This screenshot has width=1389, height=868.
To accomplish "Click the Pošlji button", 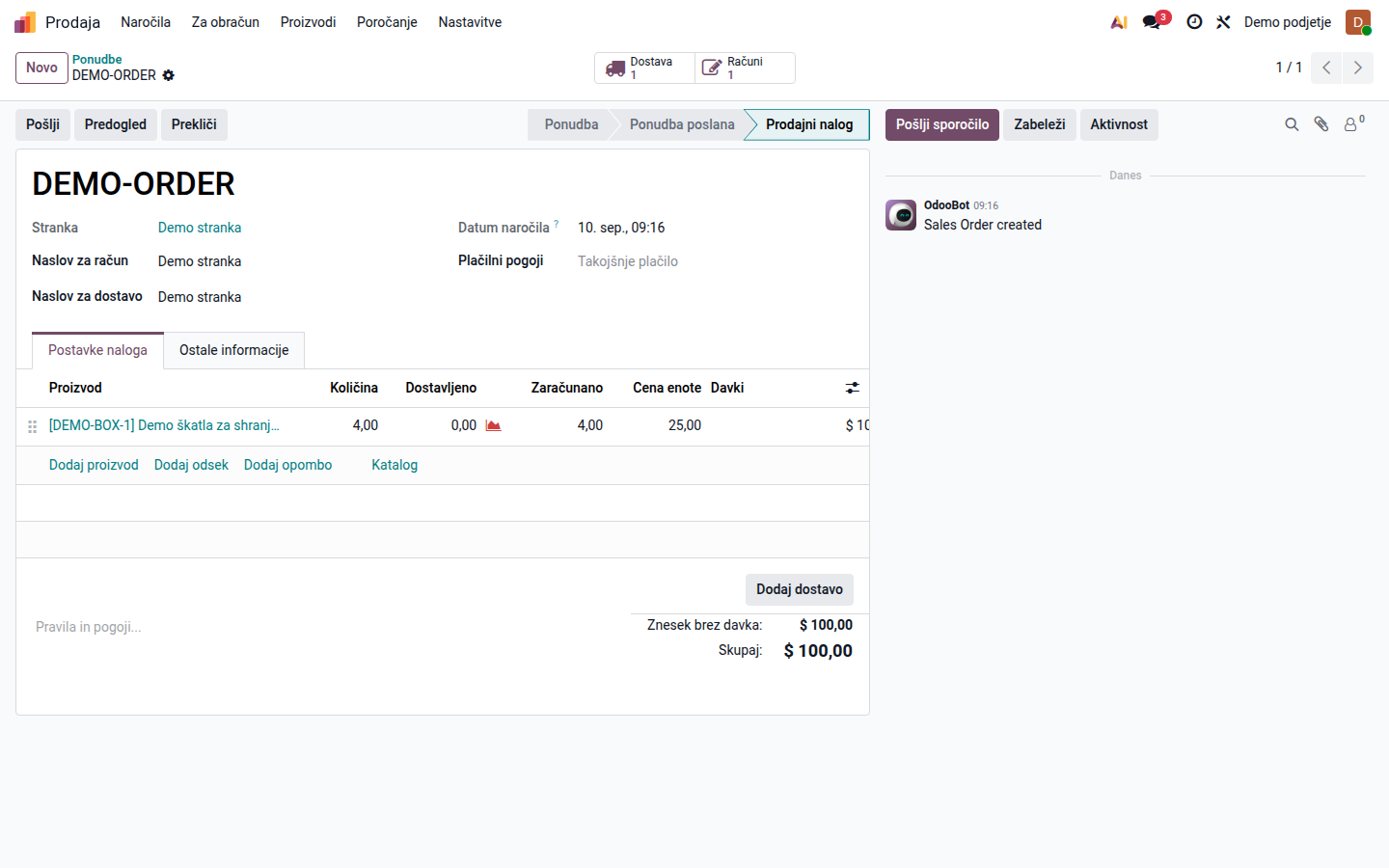I will click(42, 124).
